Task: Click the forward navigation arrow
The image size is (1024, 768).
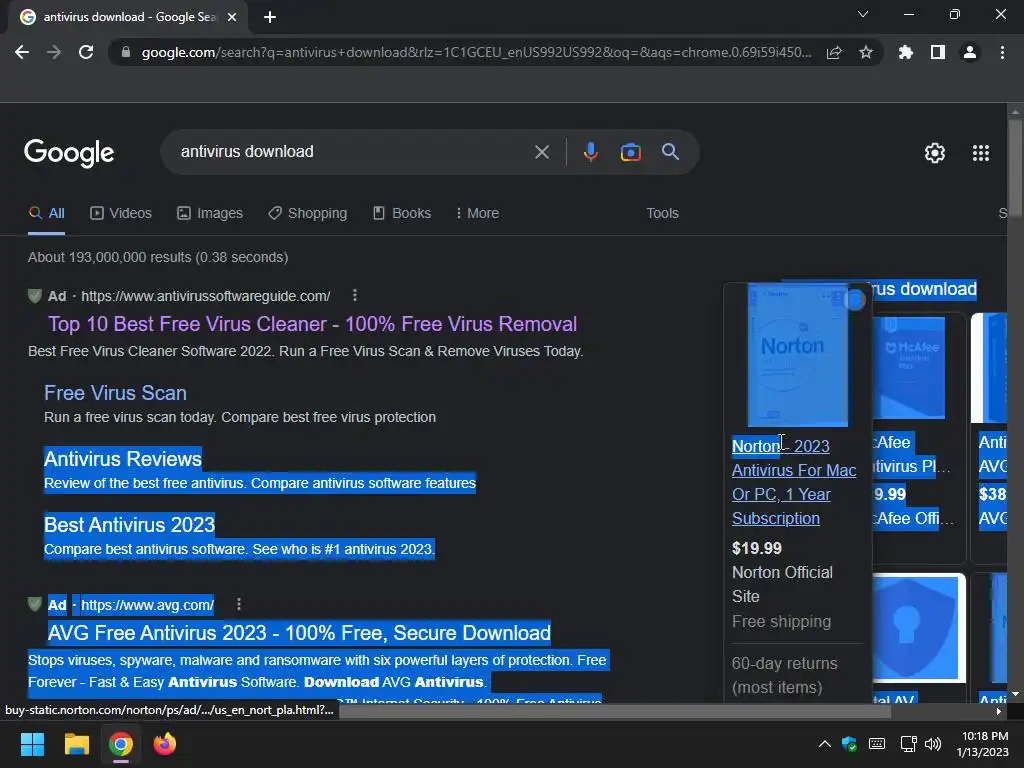Action: (54, 52)
